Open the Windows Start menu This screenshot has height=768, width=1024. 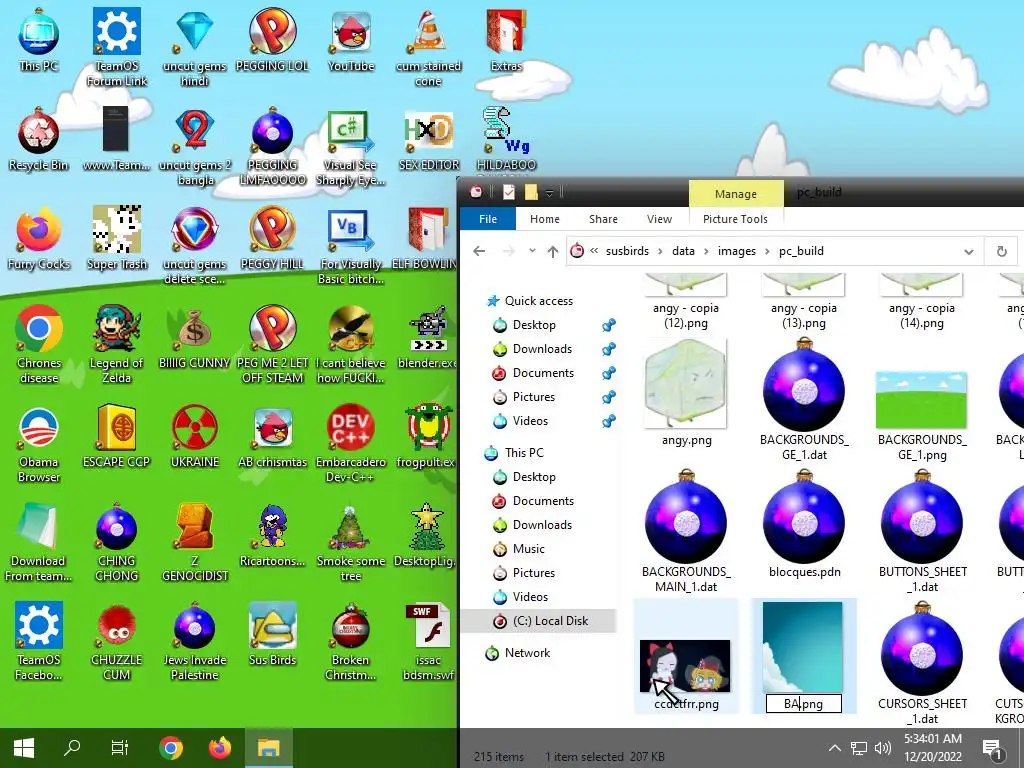[24, 748]
